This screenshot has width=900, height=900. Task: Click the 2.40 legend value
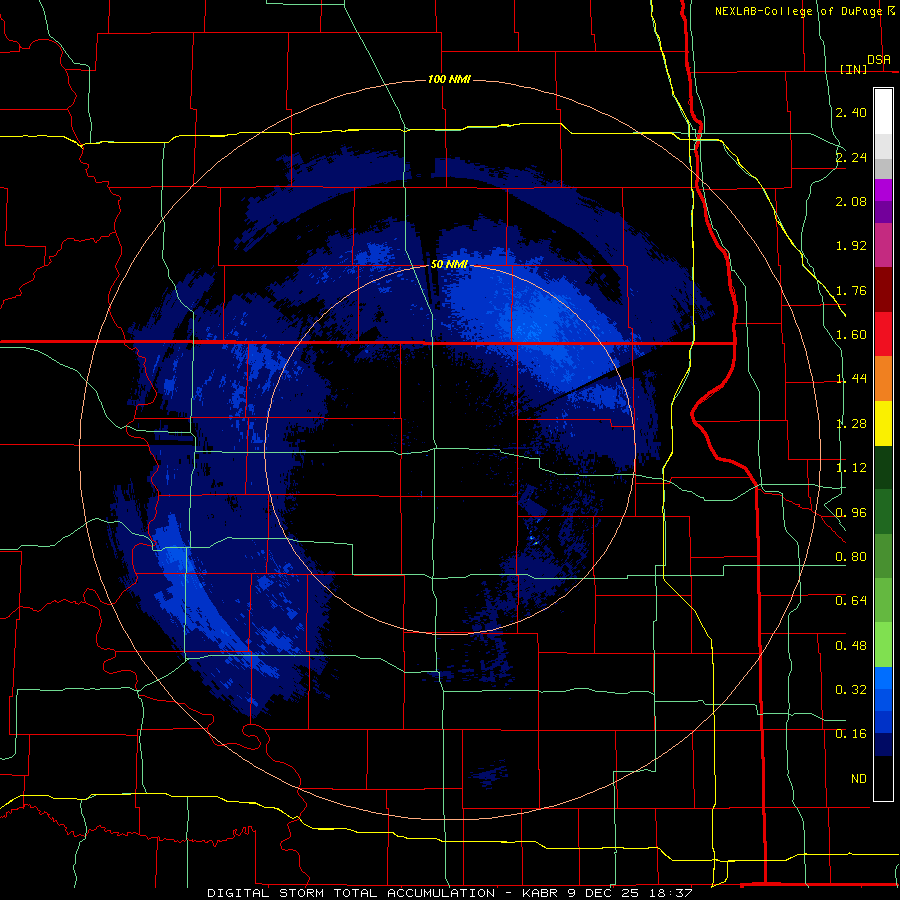coord(851,112)
